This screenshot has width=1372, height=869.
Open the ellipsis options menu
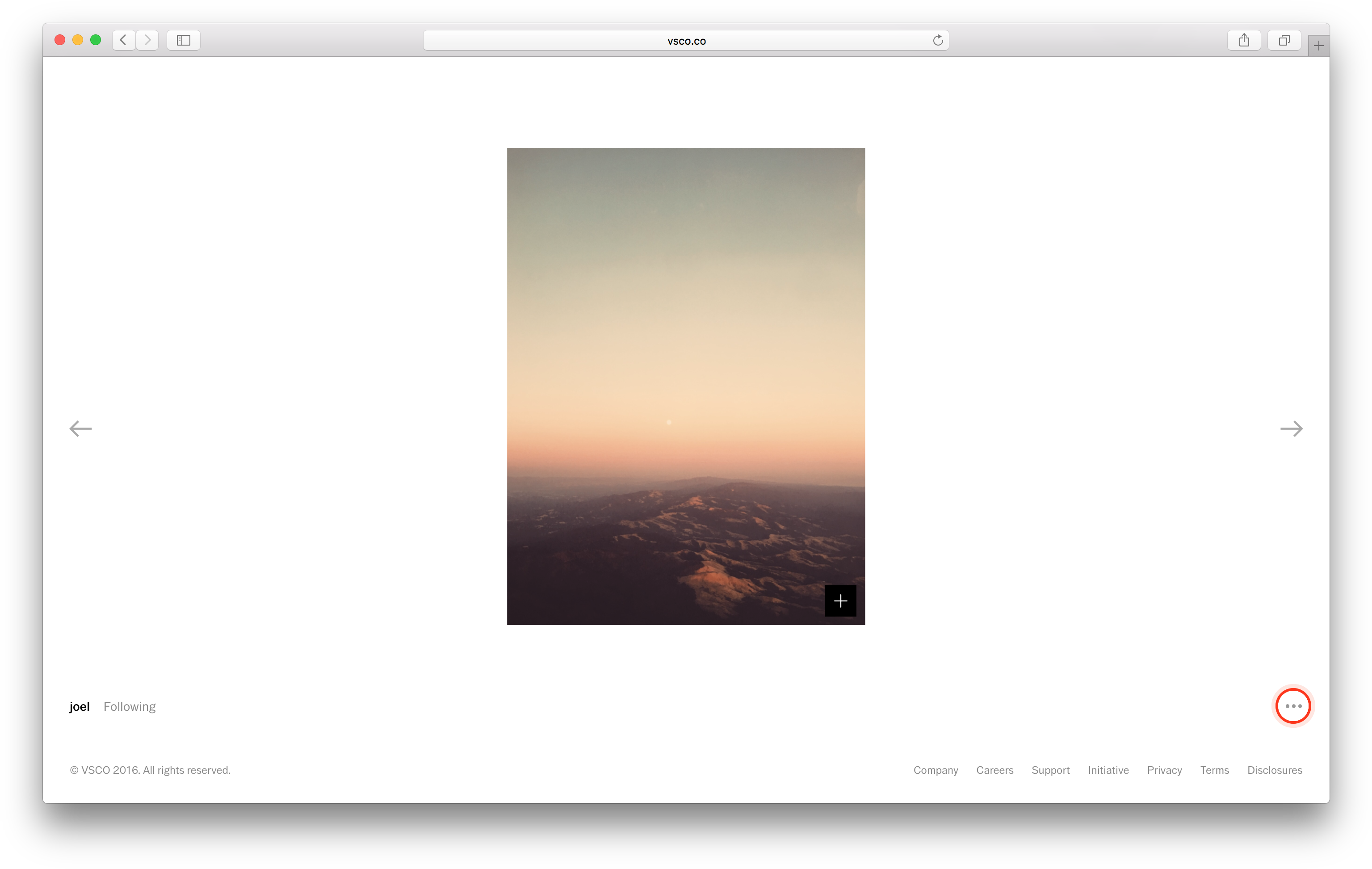click(1293, 706)
